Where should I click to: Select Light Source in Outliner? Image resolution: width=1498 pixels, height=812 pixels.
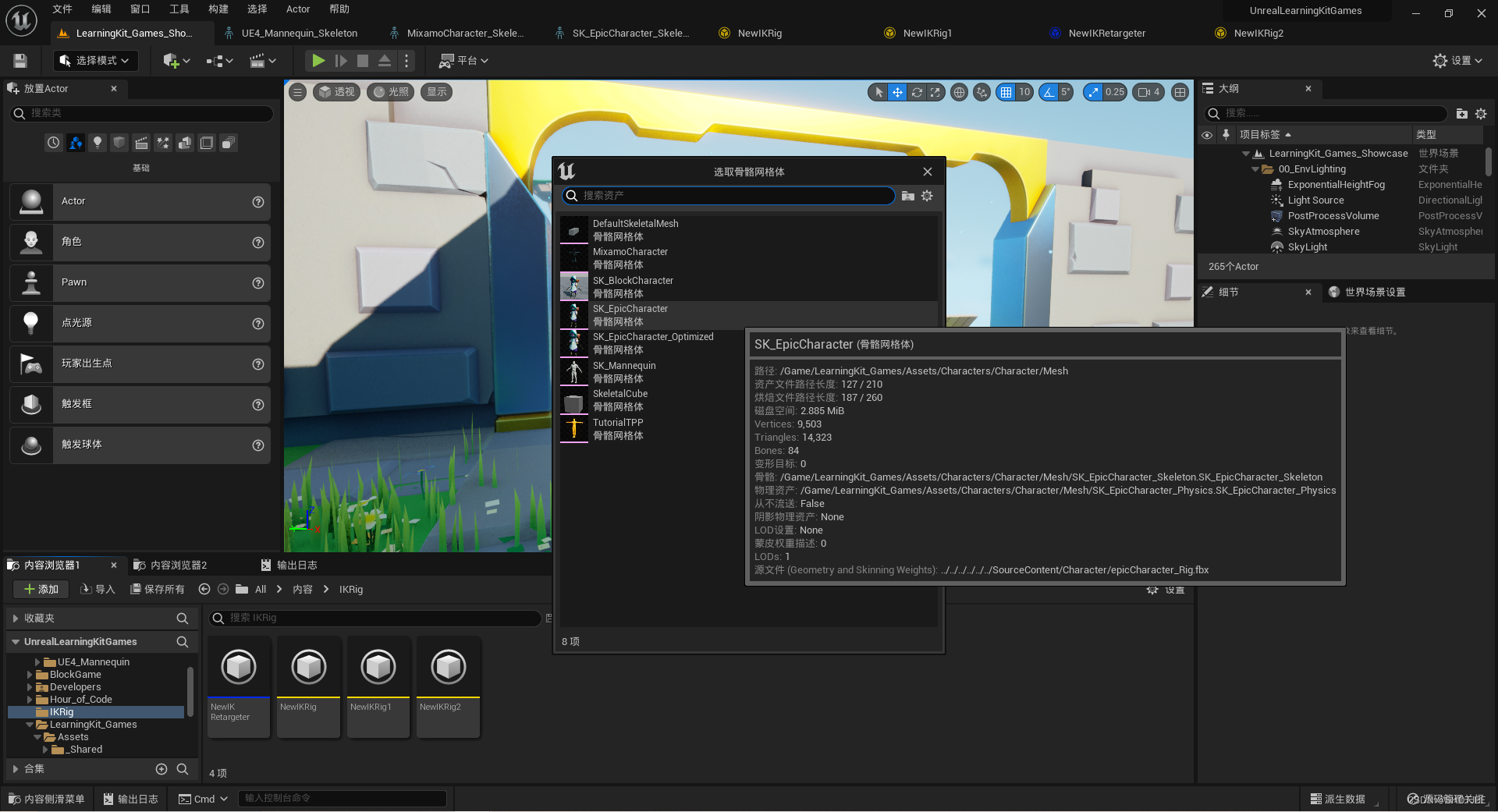click(1315, 200)
